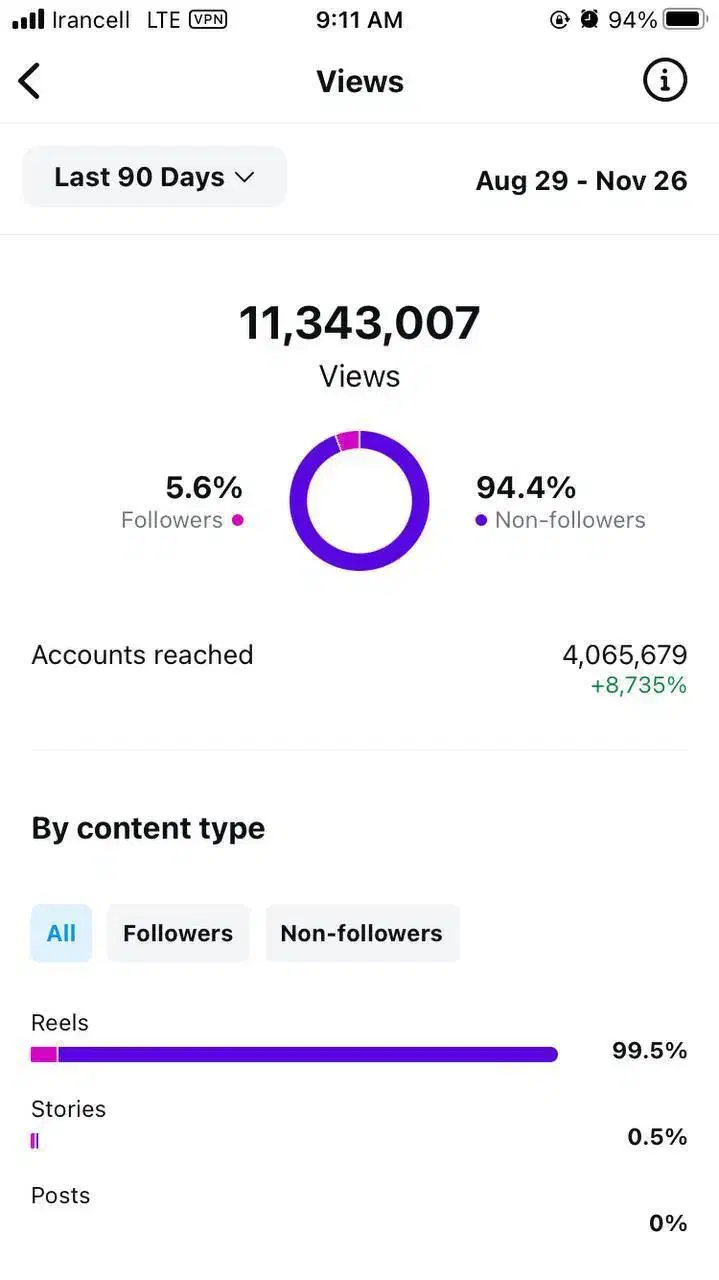719x1280 pixels.
Task: Tap the purple Non-followers legend dot
Action: (x=481, y=520)
